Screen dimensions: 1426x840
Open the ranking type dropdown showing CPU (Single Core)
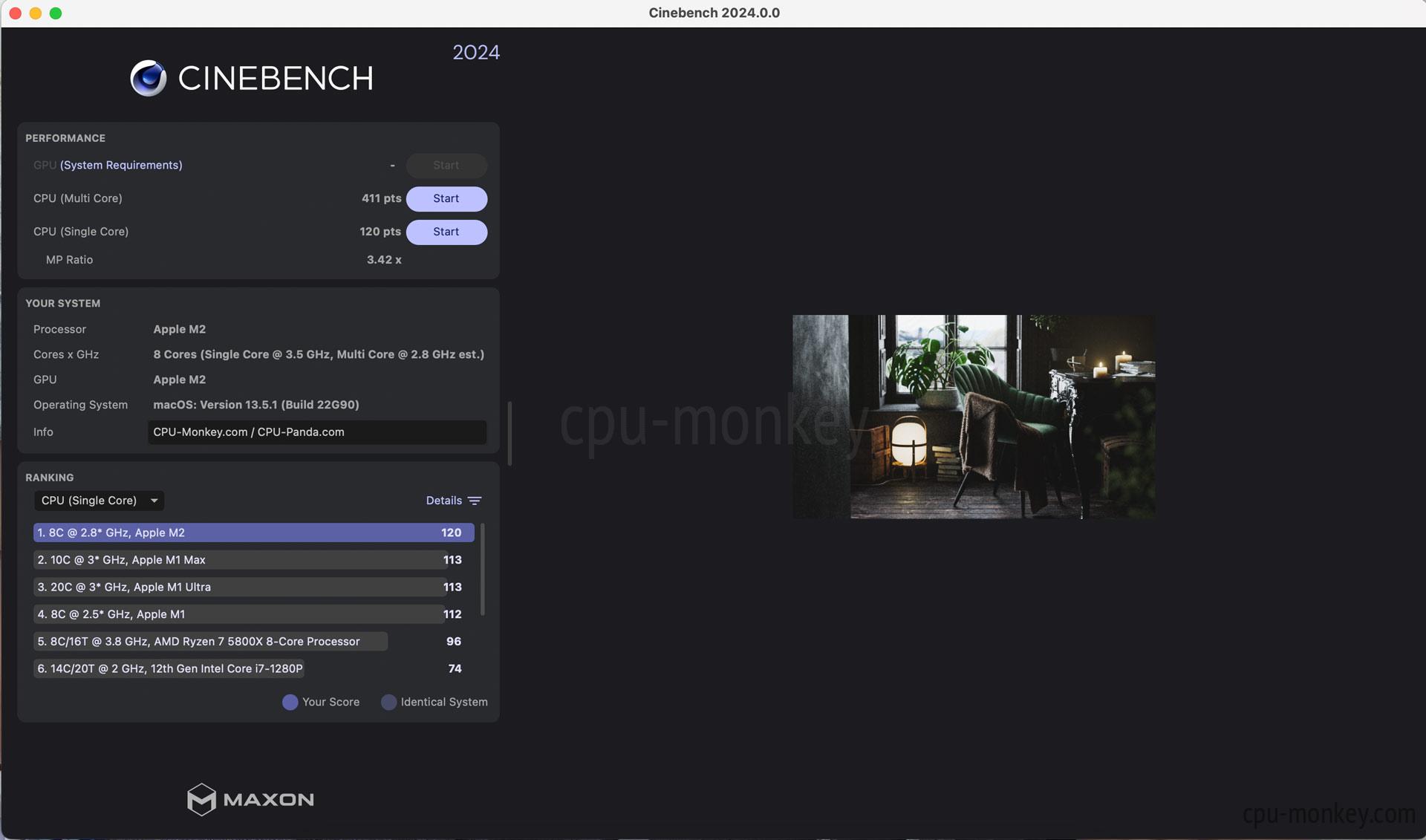click(x=99, y=501)
